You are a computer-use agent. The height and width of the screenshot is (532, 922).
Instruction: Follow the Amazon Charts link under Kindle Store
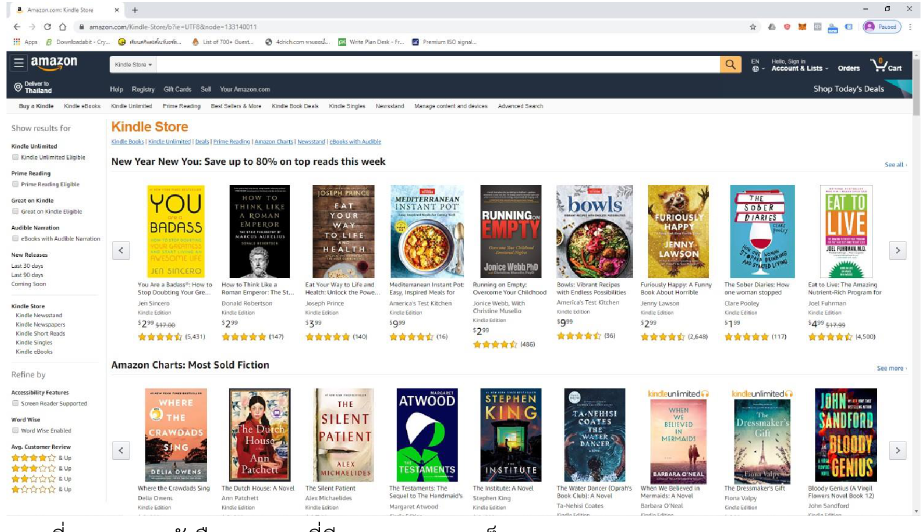point(273,142)
